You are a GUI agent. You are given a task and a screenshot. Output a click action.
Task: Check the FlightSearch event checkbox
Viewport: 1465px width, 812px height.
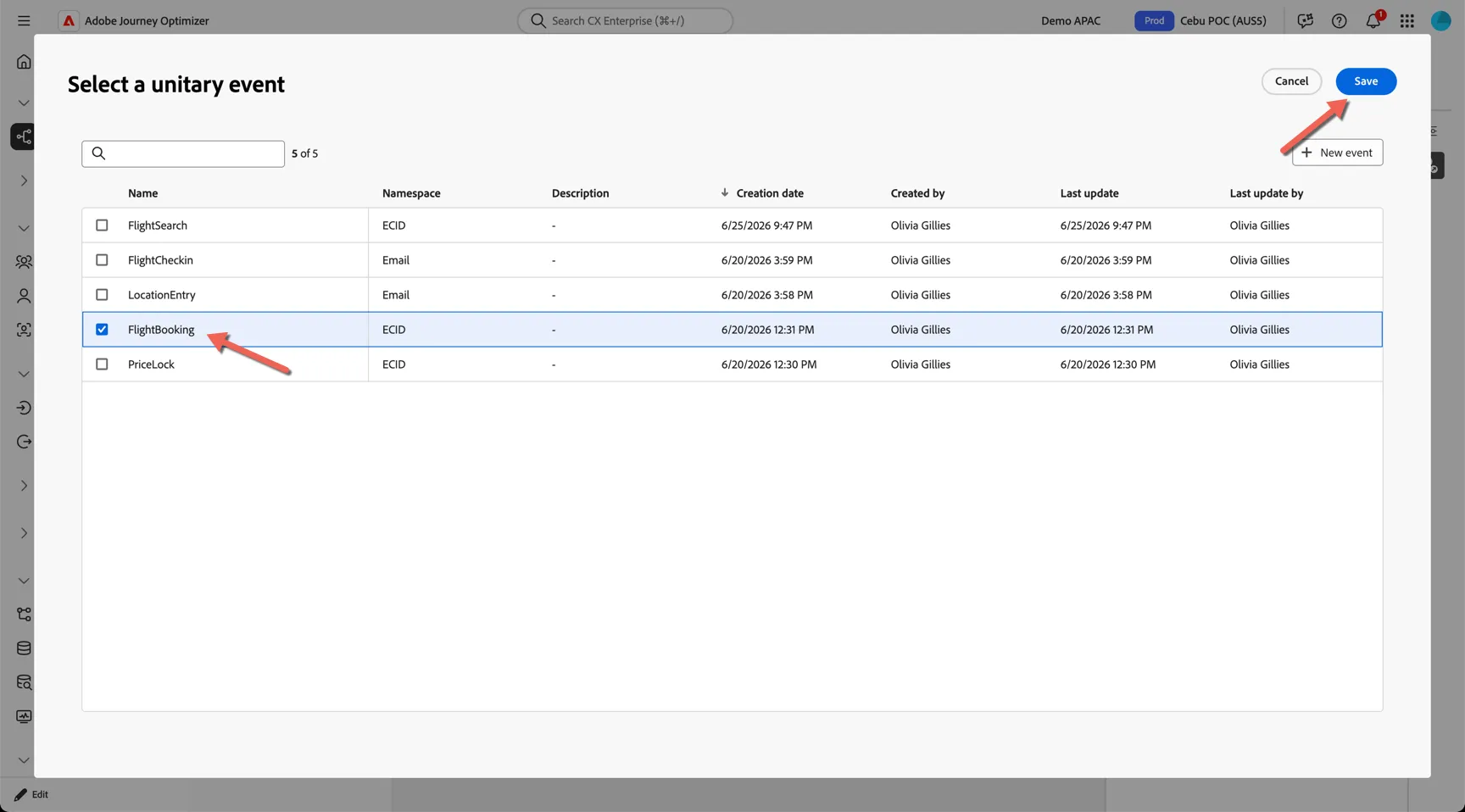(102, 225)
